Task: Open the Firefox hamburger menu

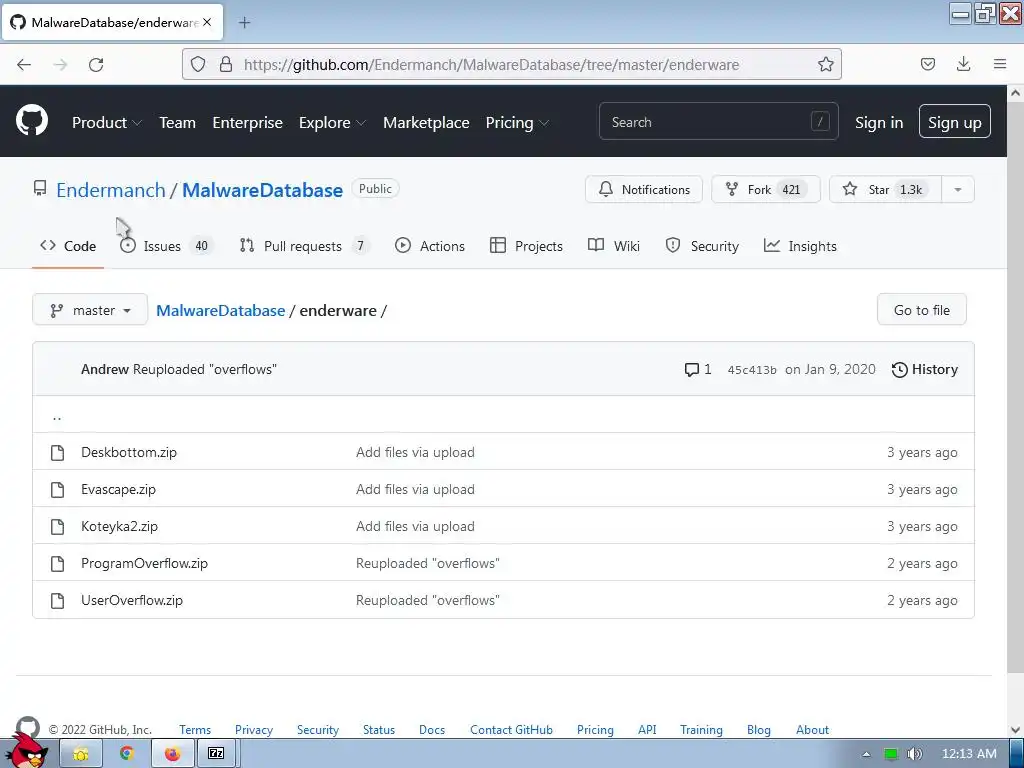Action: pyautogui.click(x=1000, y=64)
